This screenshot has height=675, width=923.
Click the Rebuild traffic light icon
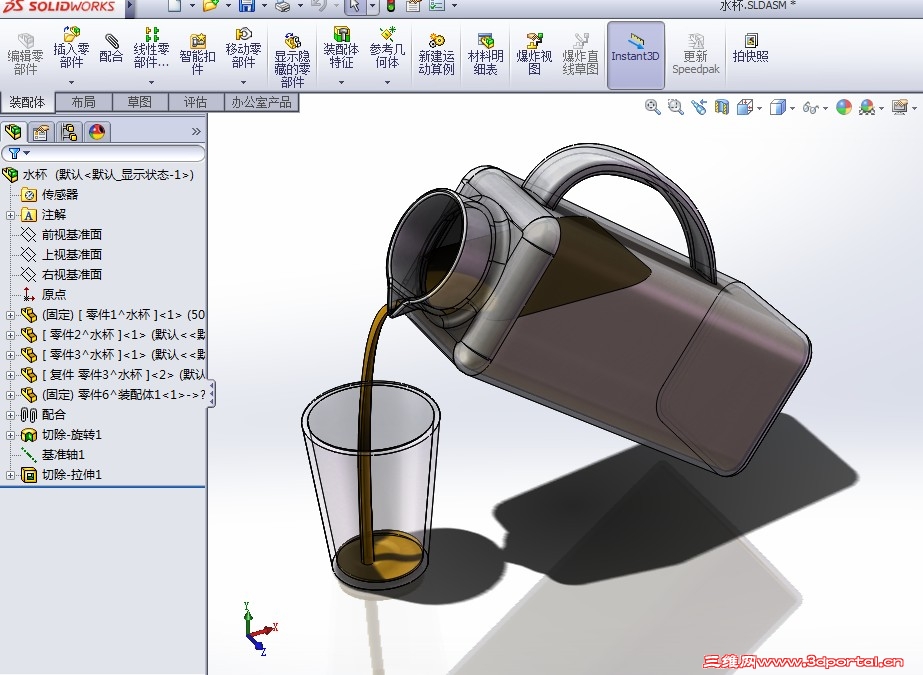tap(391, 6)
